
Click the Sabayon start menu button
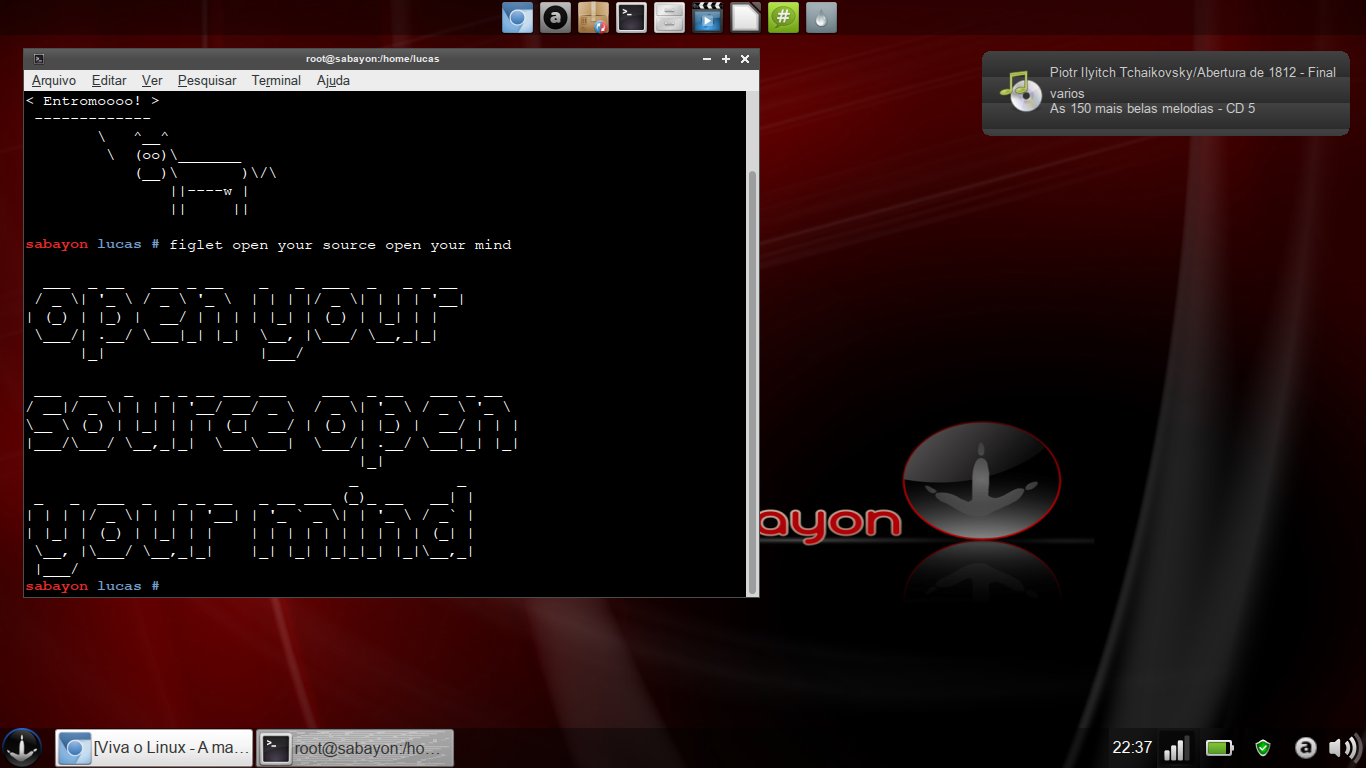(22, 747)
